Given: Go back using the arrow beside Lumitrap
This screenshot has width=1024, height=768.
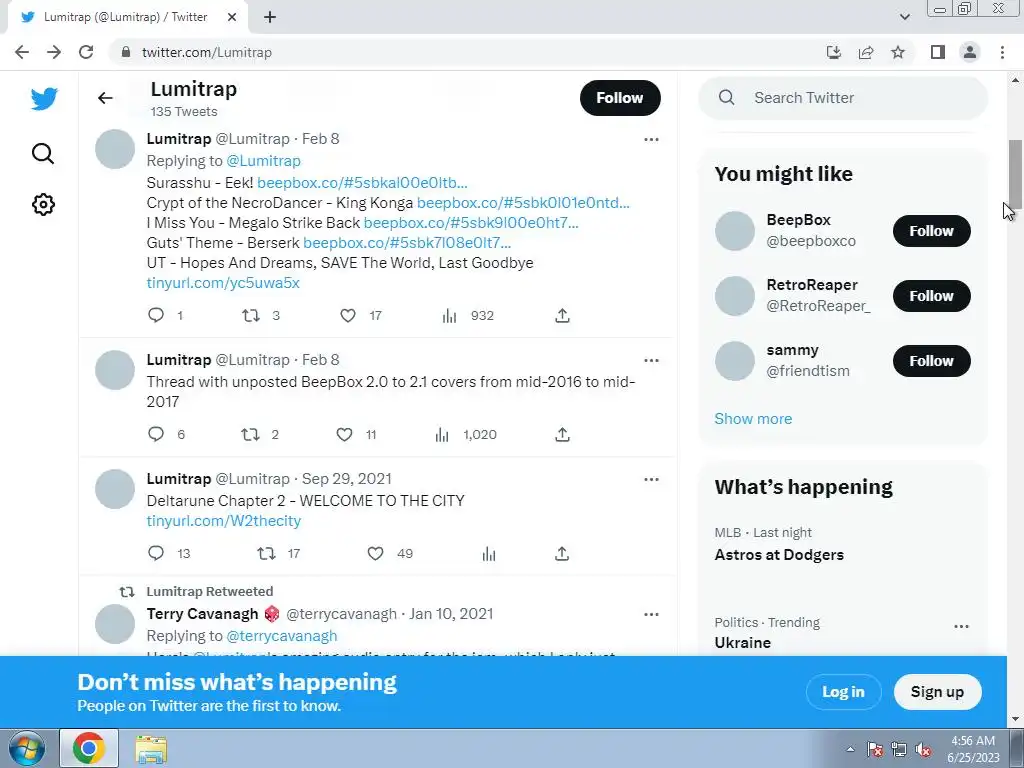Looking at the screenshot, I should pyautogui.click(x=105, y=98).
